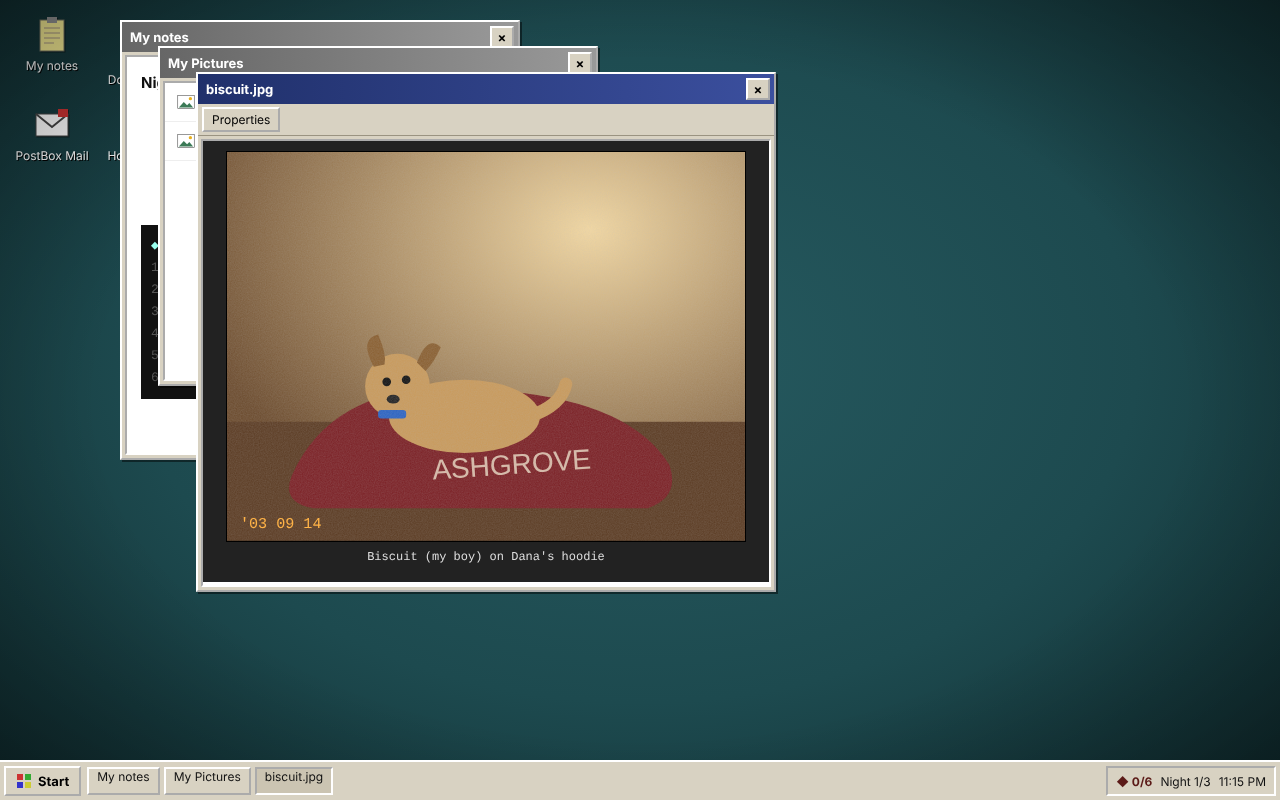The height and width of the screenshot is (800, 1280).
Task: Click the "Night 1/3" indicator in the tray
Action: click(1185, 781)
